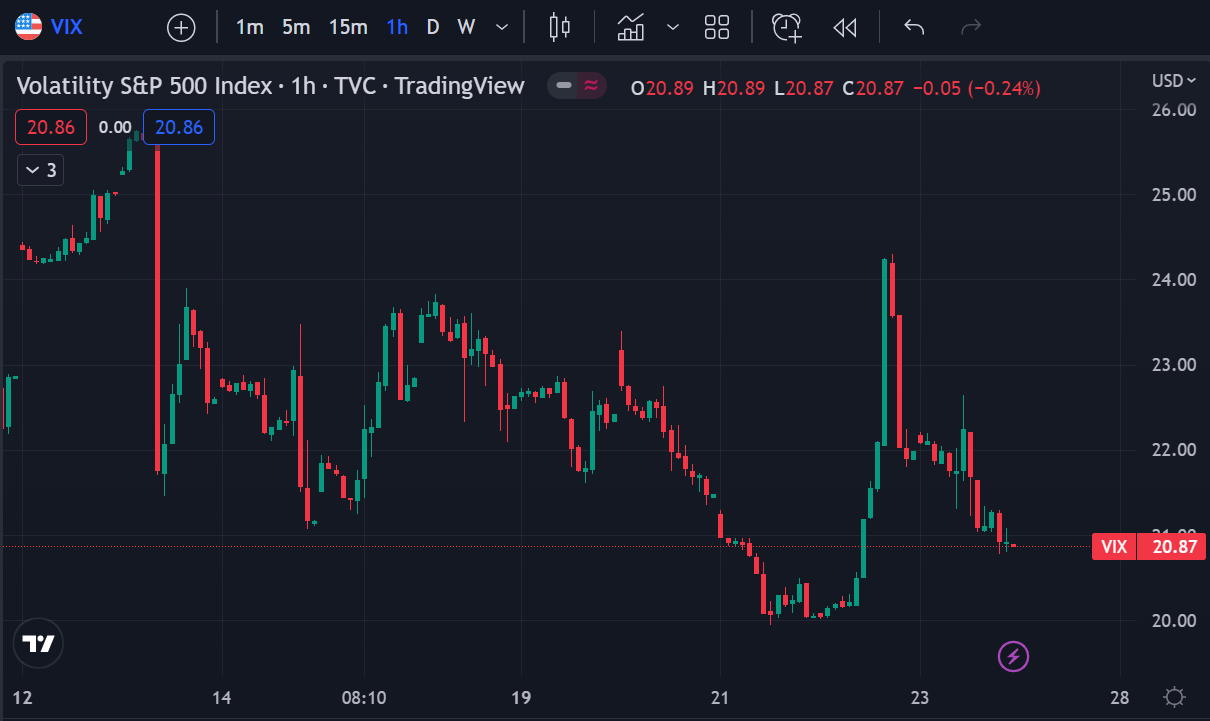Open the candlestick chart type menu
The height and width of the screenshot is (721, 1210).
560,27
